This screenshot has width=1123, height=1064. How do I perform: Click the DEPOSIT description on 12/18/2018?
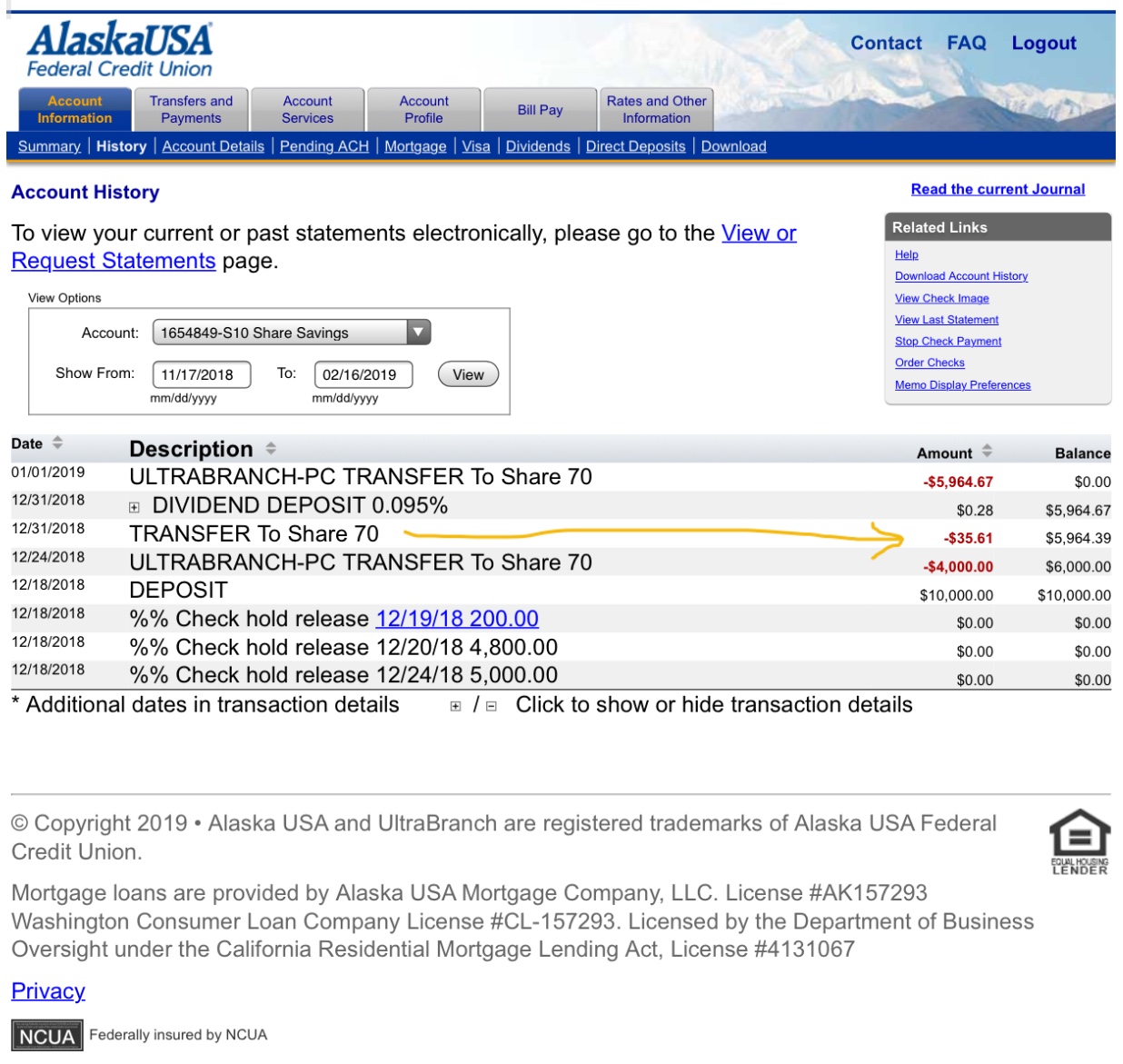click(x=179, y=591)
